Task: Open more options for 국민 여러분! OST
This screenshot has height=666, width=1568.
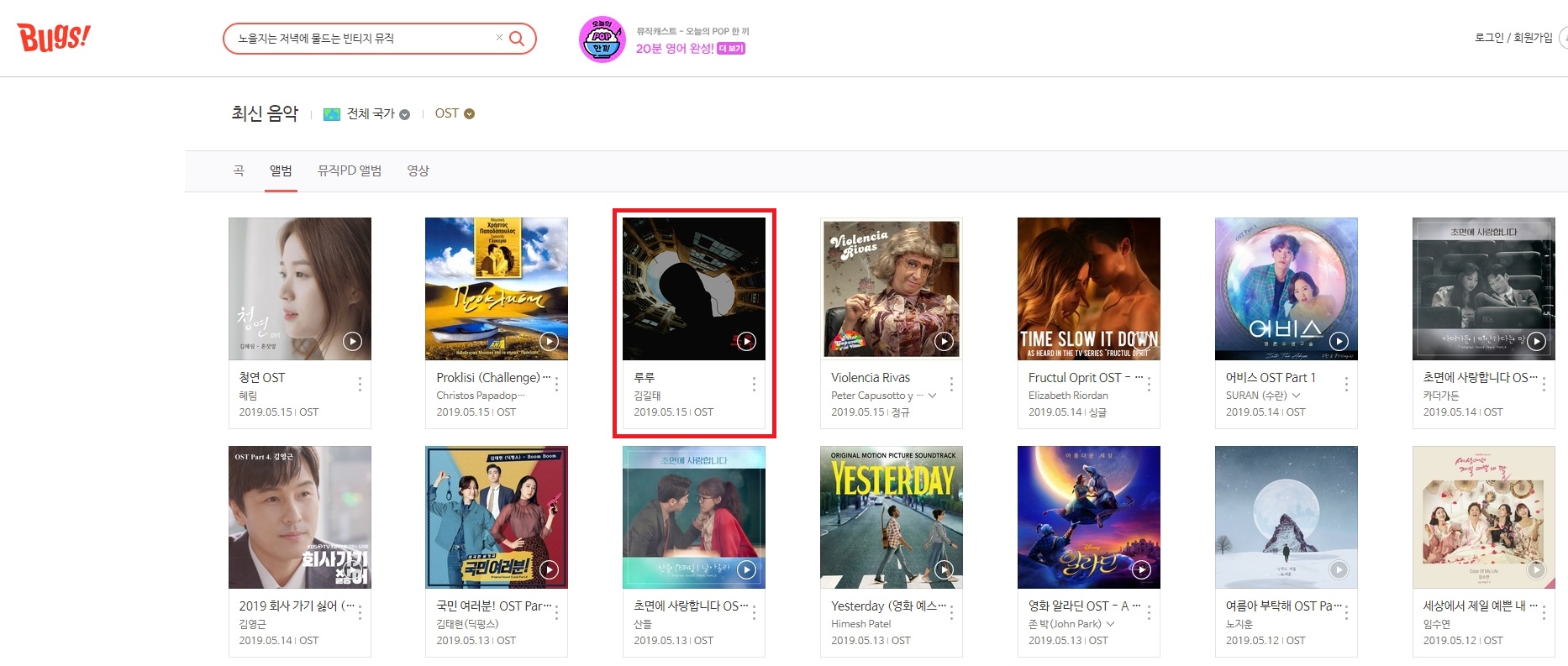Action: [556, 612]
